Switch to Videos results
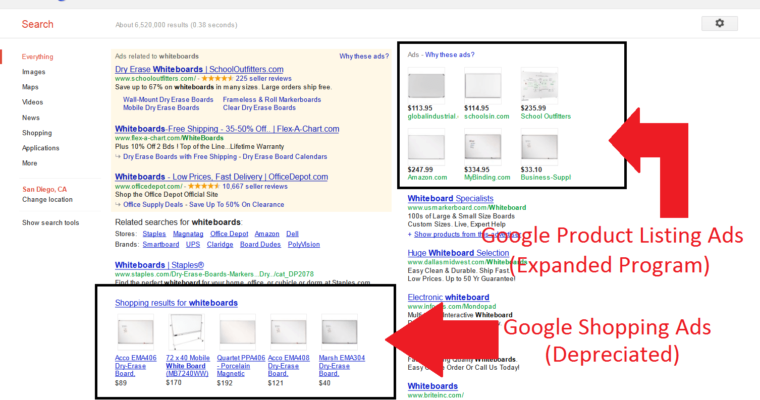The height and width of the screenshot is (400, 760). (32, 102)
